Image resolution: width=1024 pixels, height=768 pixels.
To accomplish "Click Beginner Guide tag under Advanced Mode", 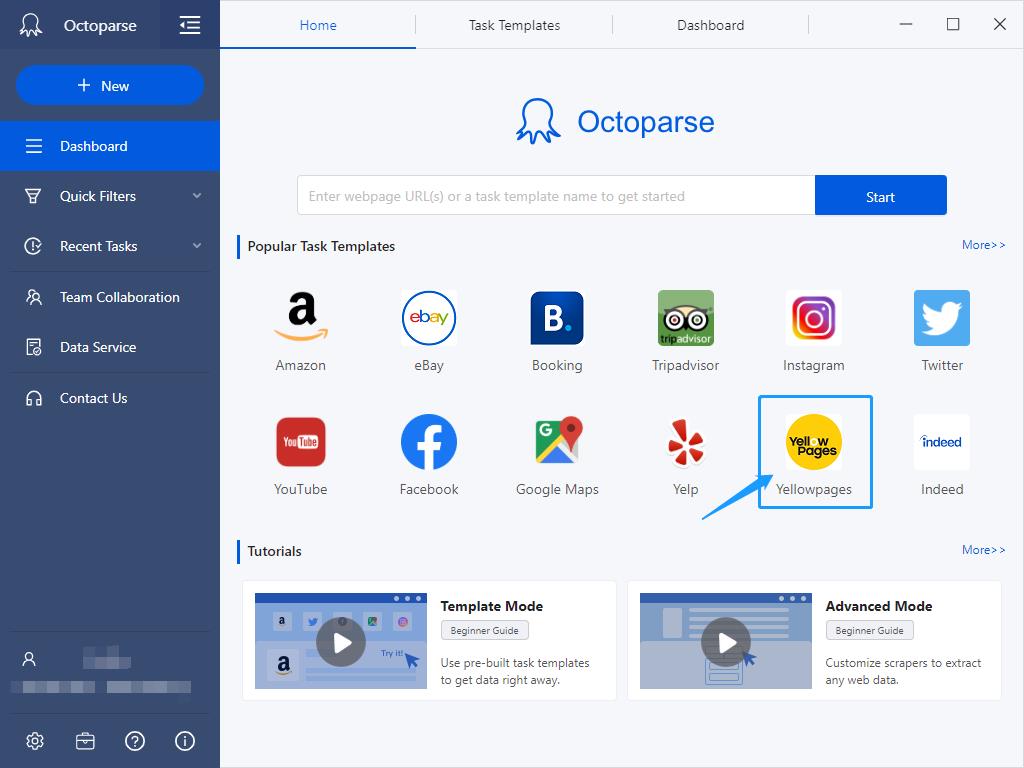I will click(x=869, y=630).
